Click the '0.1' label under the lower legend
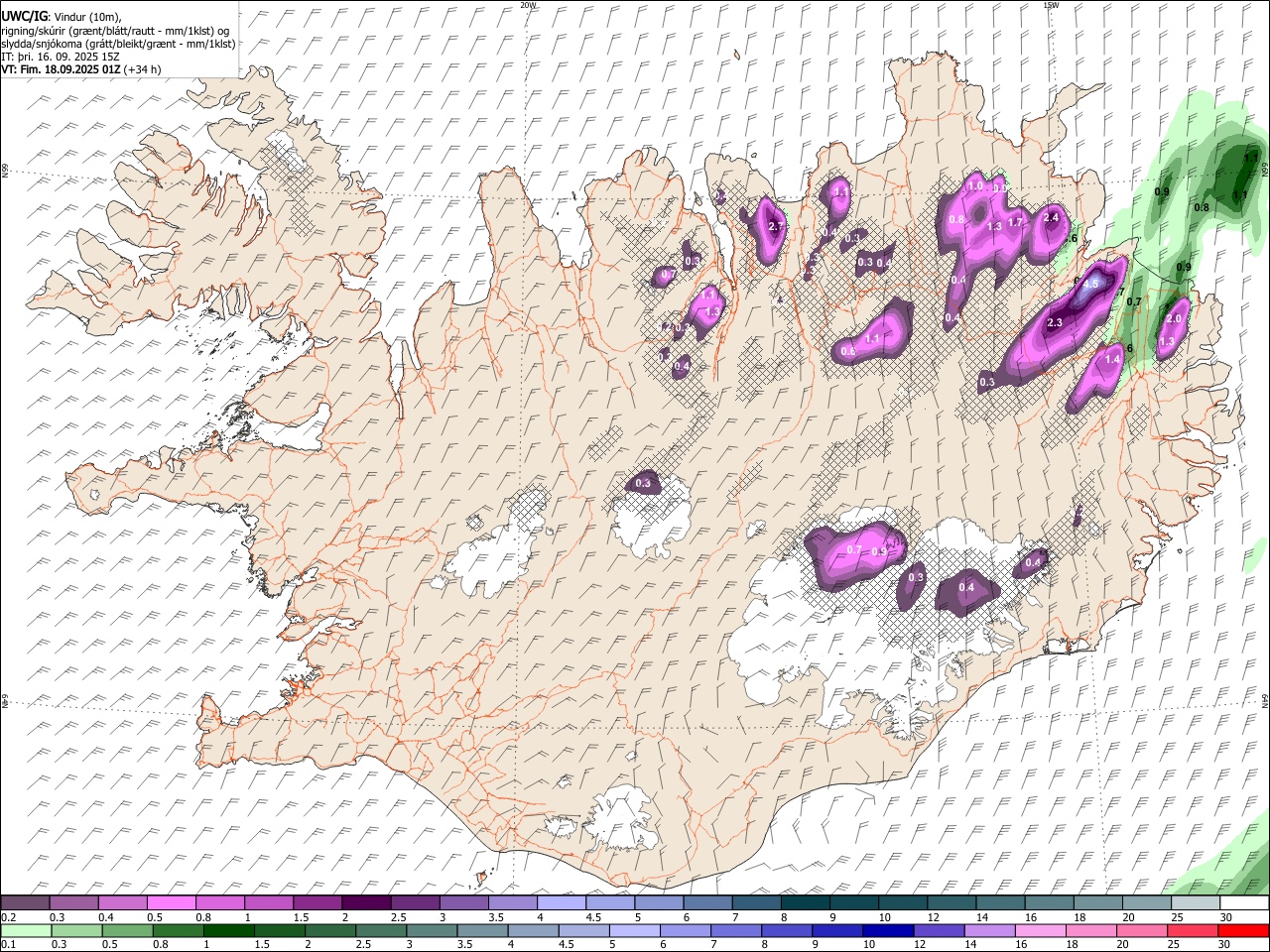 point(8,945)
